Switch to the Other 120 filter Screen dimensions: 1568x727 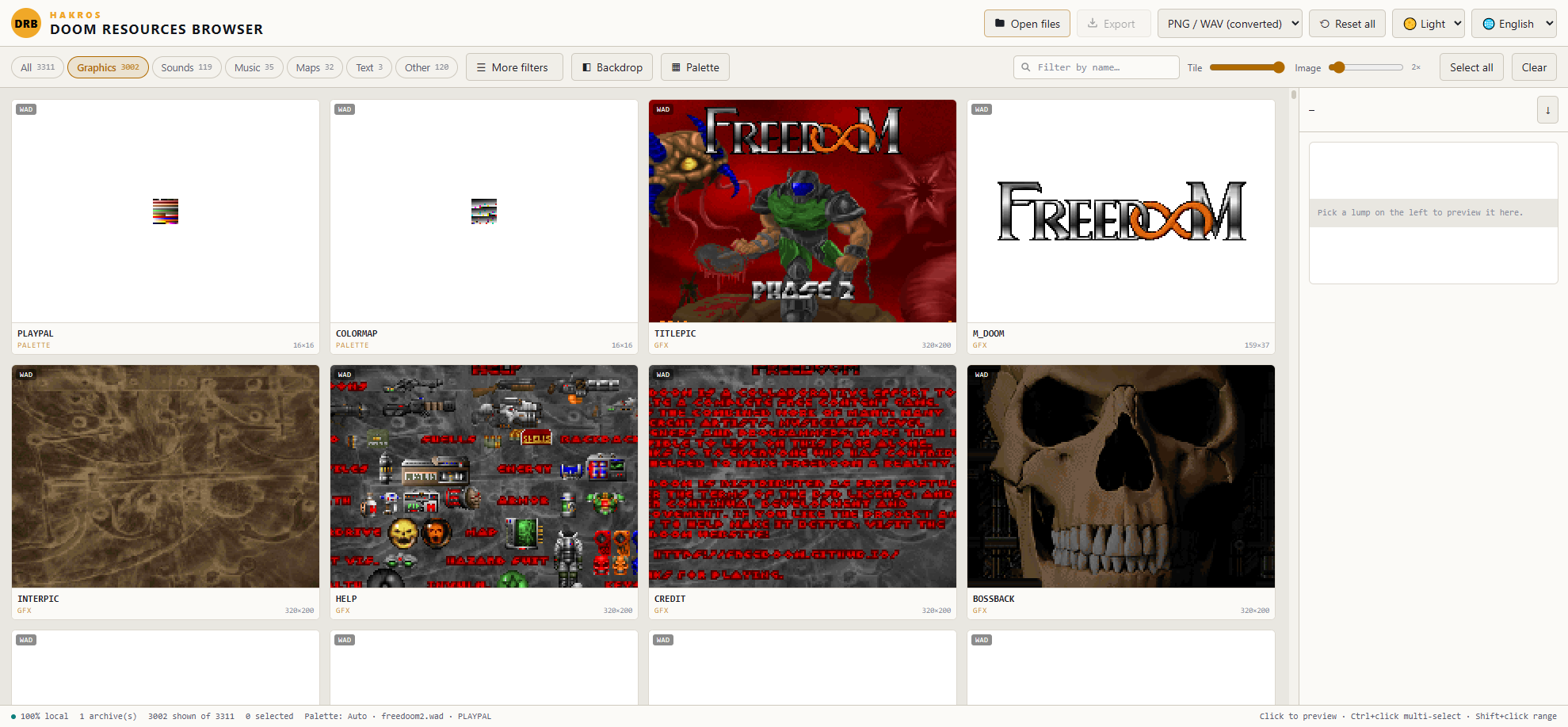coord(426,67)
